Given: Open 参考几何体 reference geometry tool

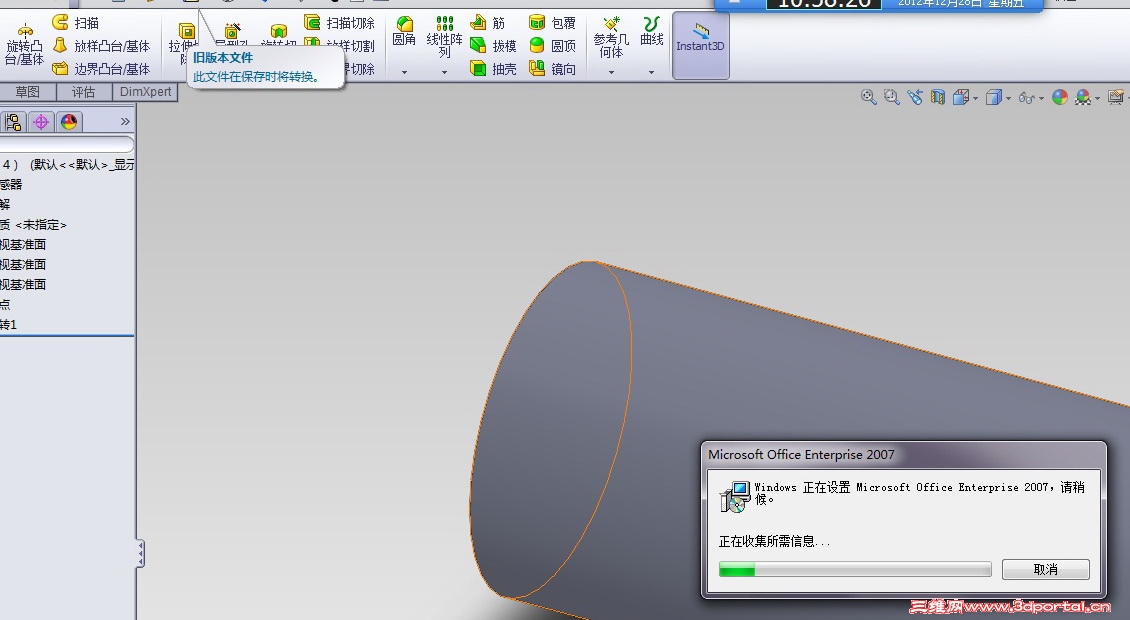Looking at the screenshot, I should click(x=611, y=37).
